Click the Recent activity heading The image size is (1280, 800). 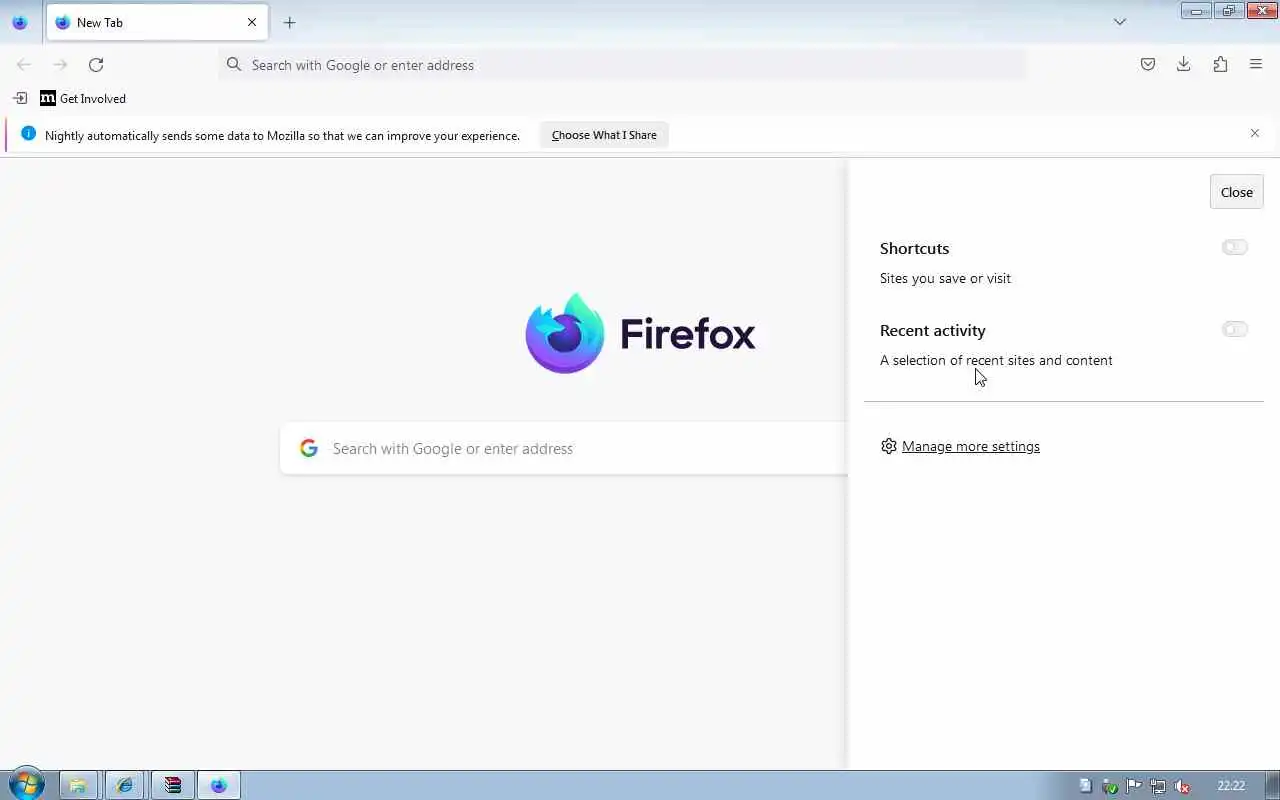click(x=933, y=330)
